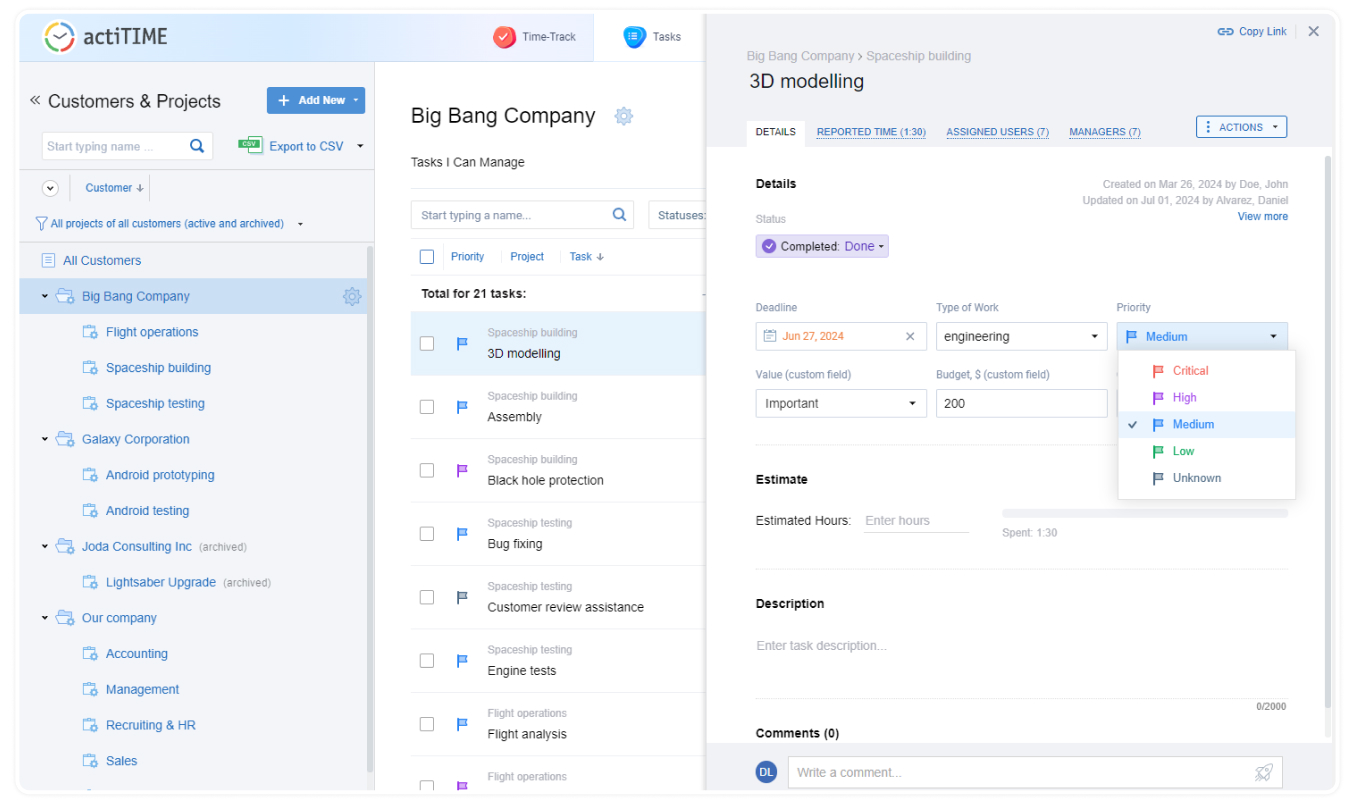The width and height of the screenshot is (1355, 804).
Task: Open gear icon on Big Bang Company tree row
Action: click(352, 296)
